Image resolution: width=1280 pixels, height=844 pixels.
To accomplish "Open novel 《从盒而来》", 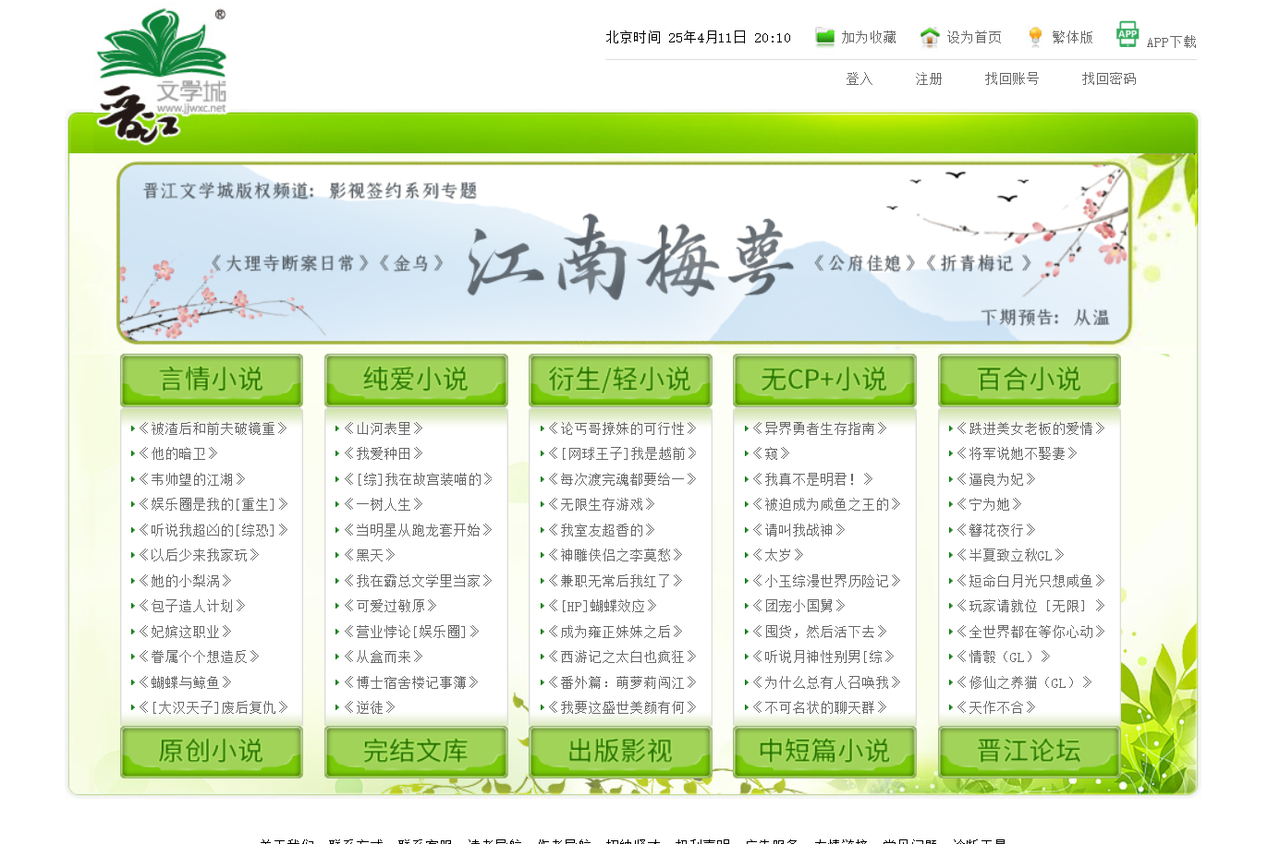I will 383,657.
